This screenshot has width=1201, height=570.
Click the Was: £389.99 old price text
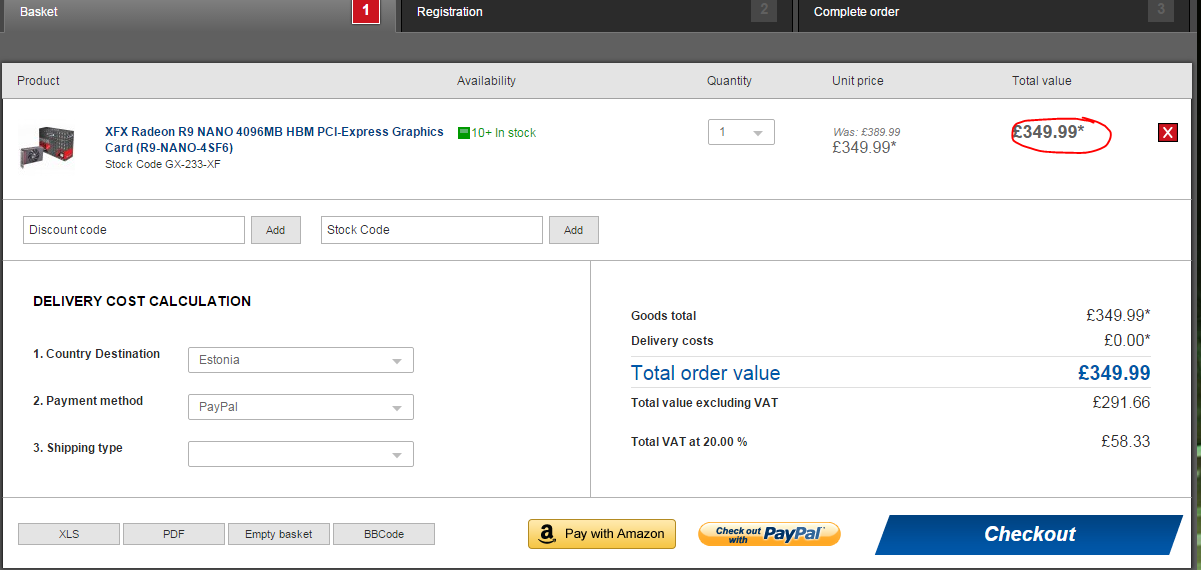(866, 132)
